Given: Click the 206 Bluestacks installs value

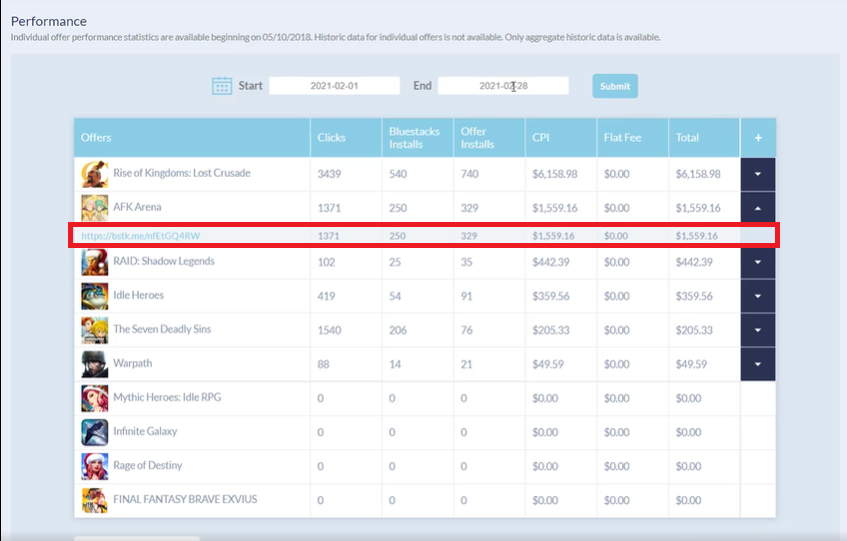Looking at the screenshot, I should click(x=398, y=330).
